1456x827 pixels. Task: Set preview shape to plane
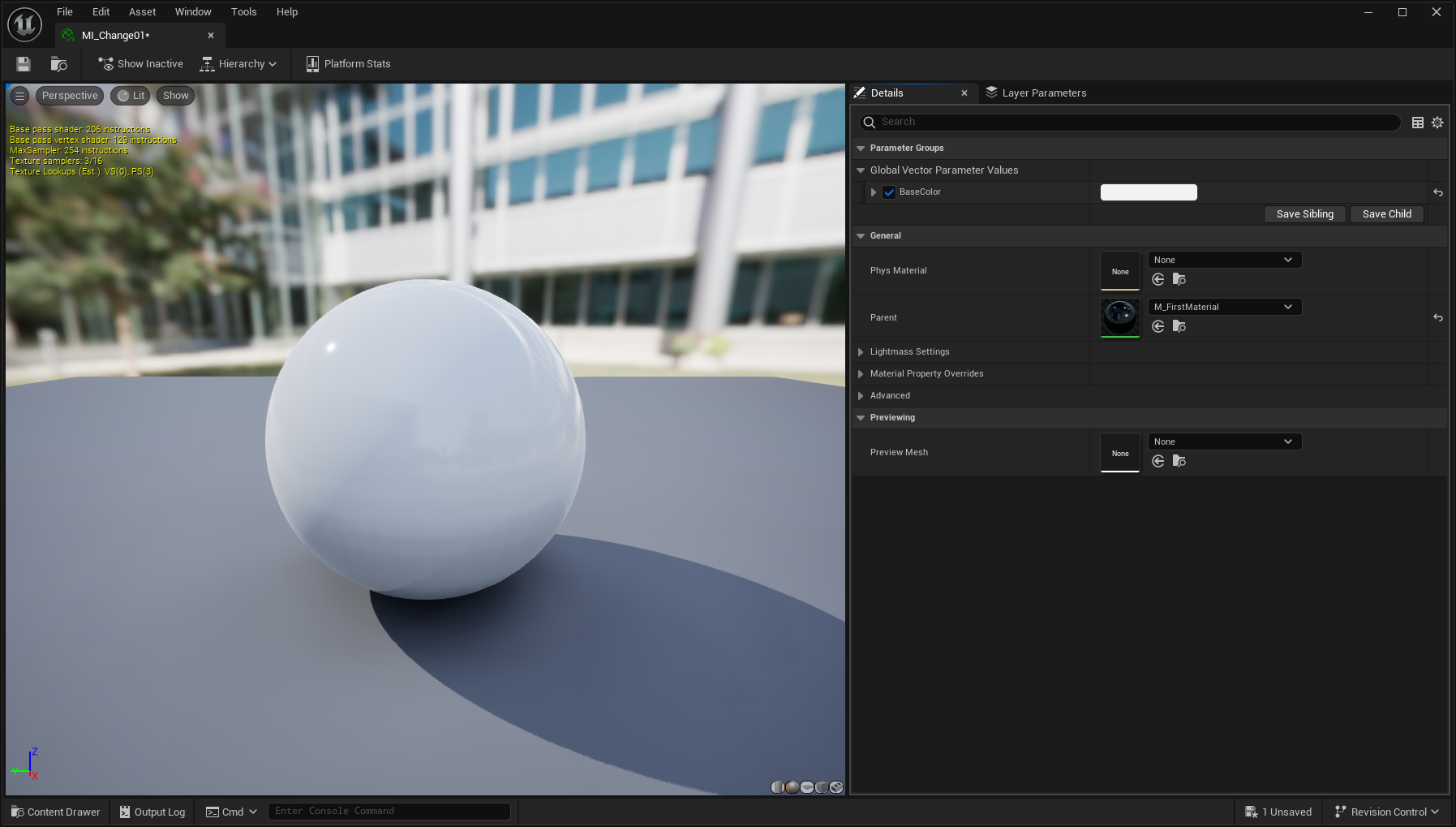807,787
